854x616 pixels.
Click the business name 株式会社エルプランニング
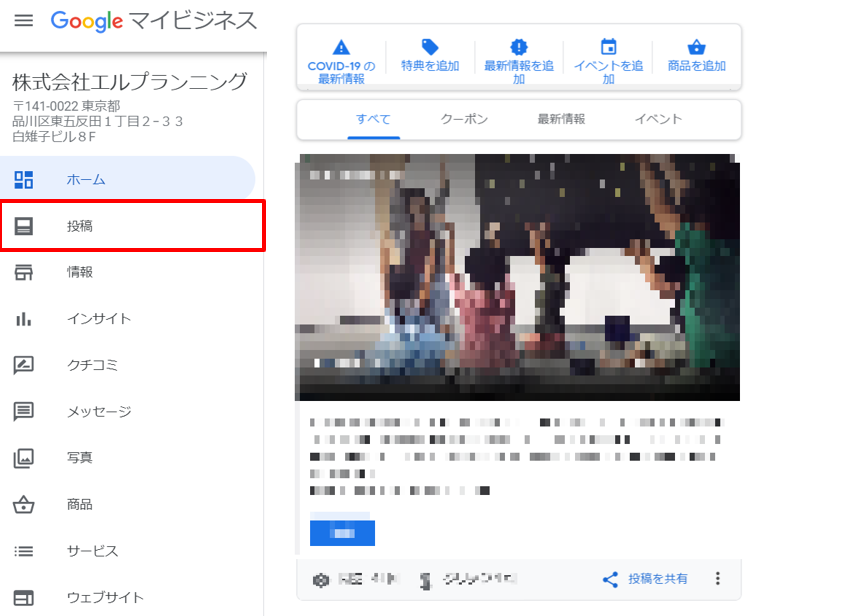click(130, 82)
